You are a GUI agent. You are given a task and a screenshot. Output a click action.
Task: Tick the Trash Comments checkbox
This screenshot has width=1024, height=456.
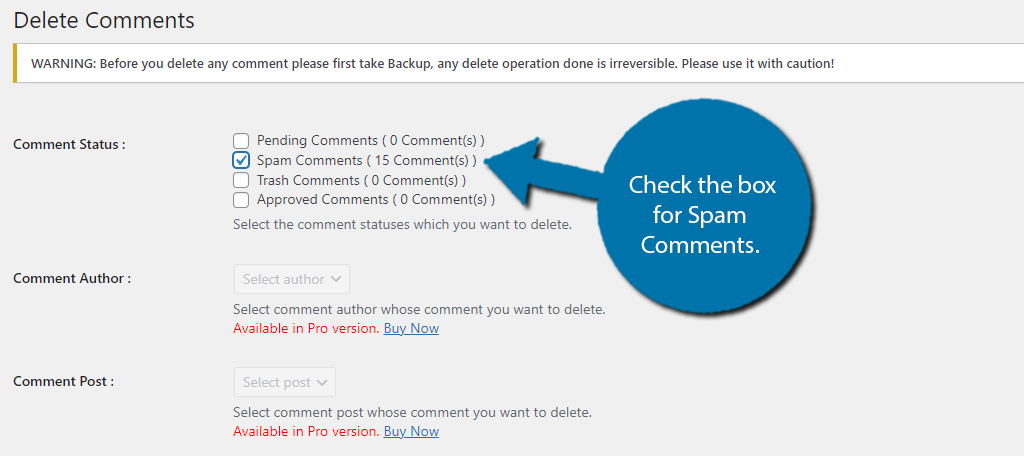(x=241, y=180)
